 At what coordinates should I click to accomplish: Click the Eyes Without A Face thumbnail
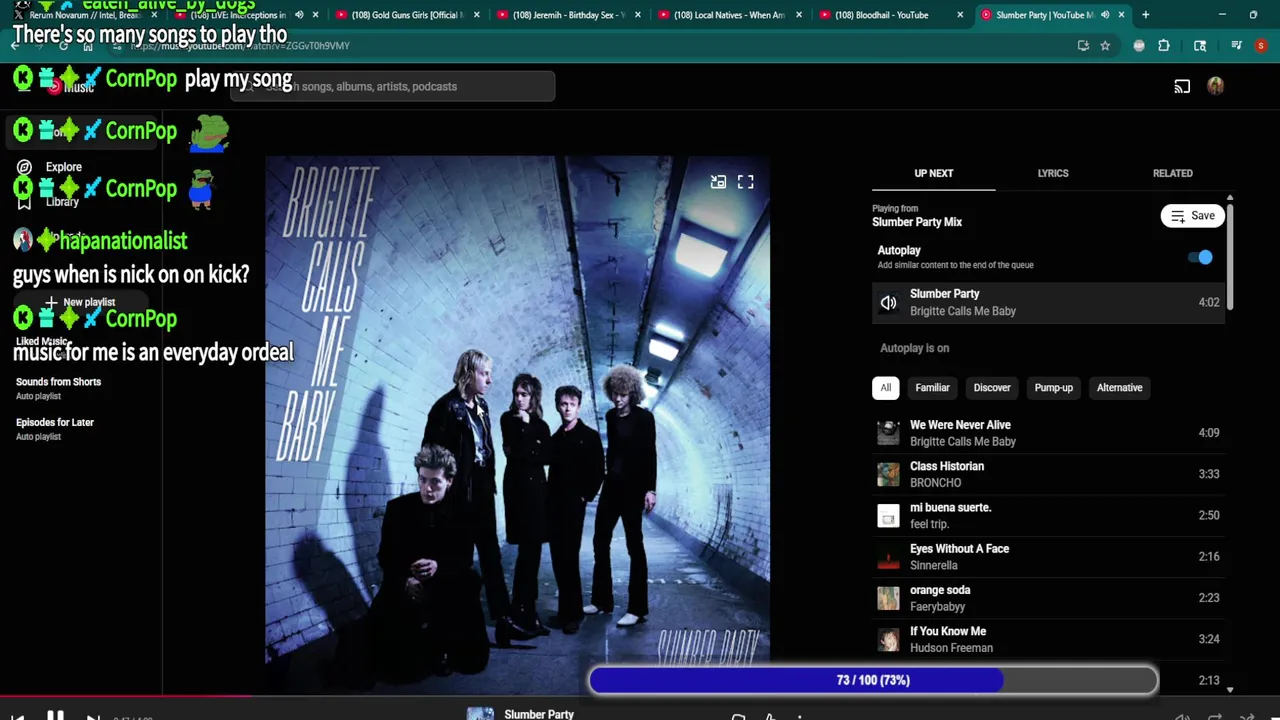[x=888, y=557]
